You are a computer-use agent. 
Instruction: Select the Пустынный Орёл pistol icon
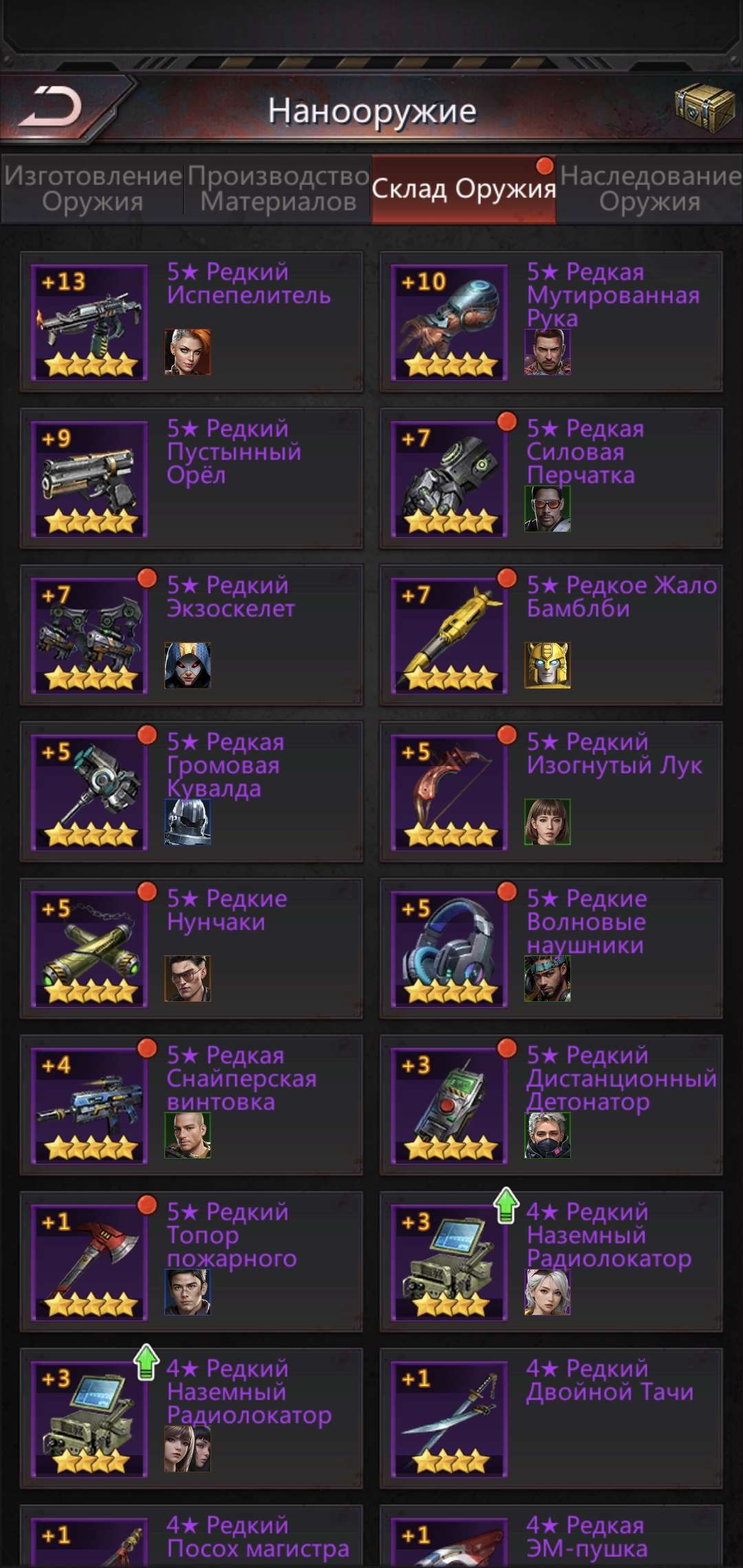point(90,478)
